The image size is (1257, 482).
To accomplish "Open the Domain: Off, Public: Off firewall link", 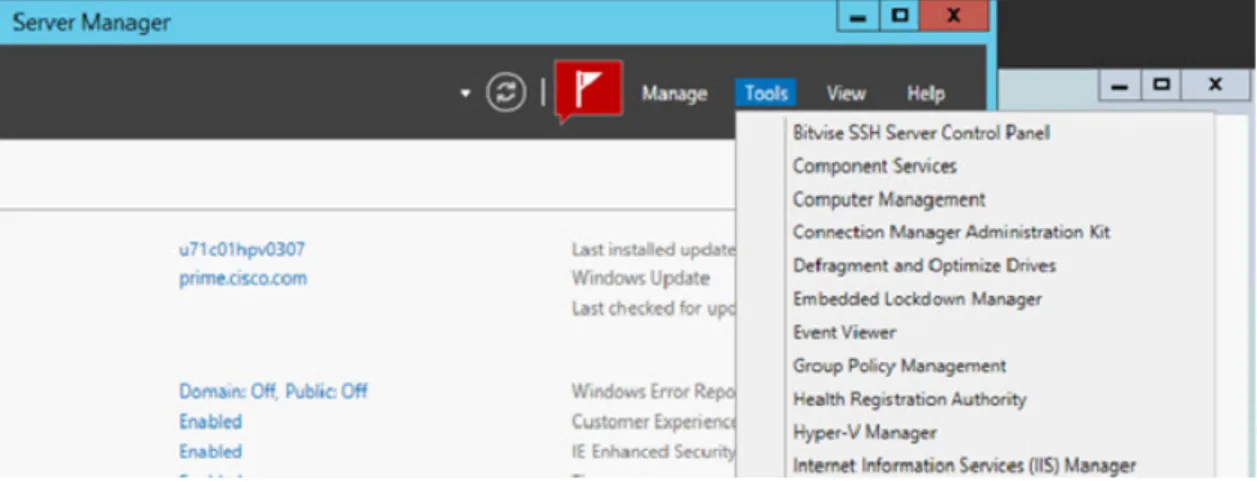I will (273, 391).
